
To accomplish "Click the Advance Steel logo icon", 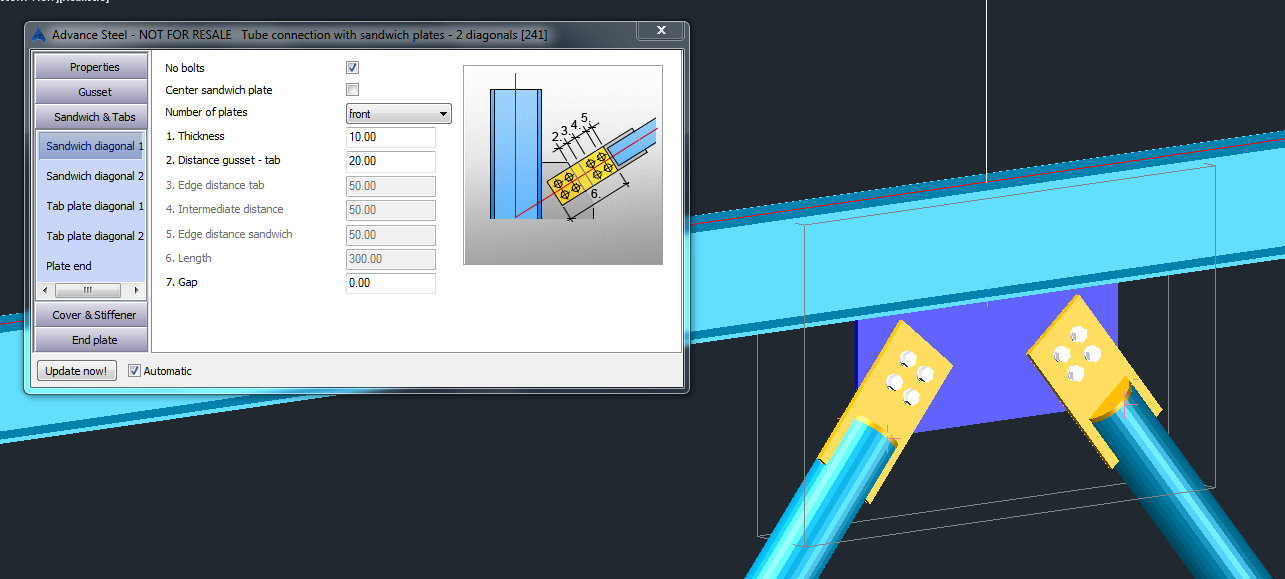I will (x=39, y=34).
